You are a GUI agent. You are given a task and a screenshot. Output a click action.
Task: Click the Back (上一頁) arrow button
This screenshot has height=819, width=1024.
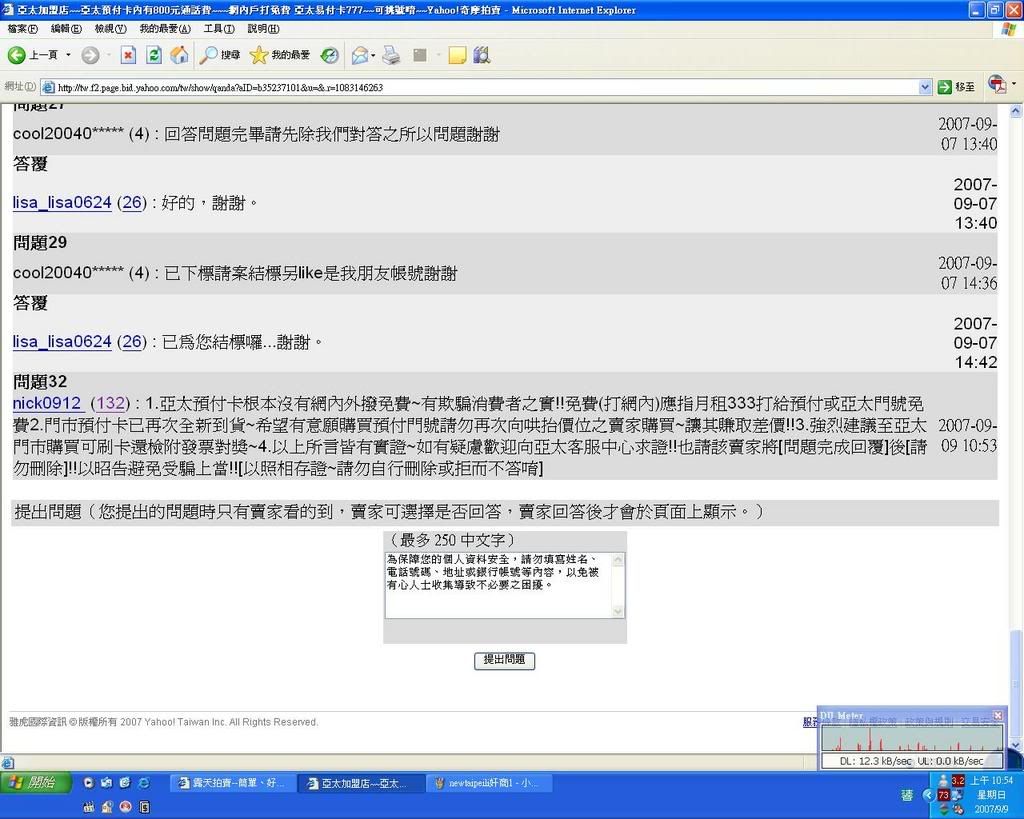(33, 56)
